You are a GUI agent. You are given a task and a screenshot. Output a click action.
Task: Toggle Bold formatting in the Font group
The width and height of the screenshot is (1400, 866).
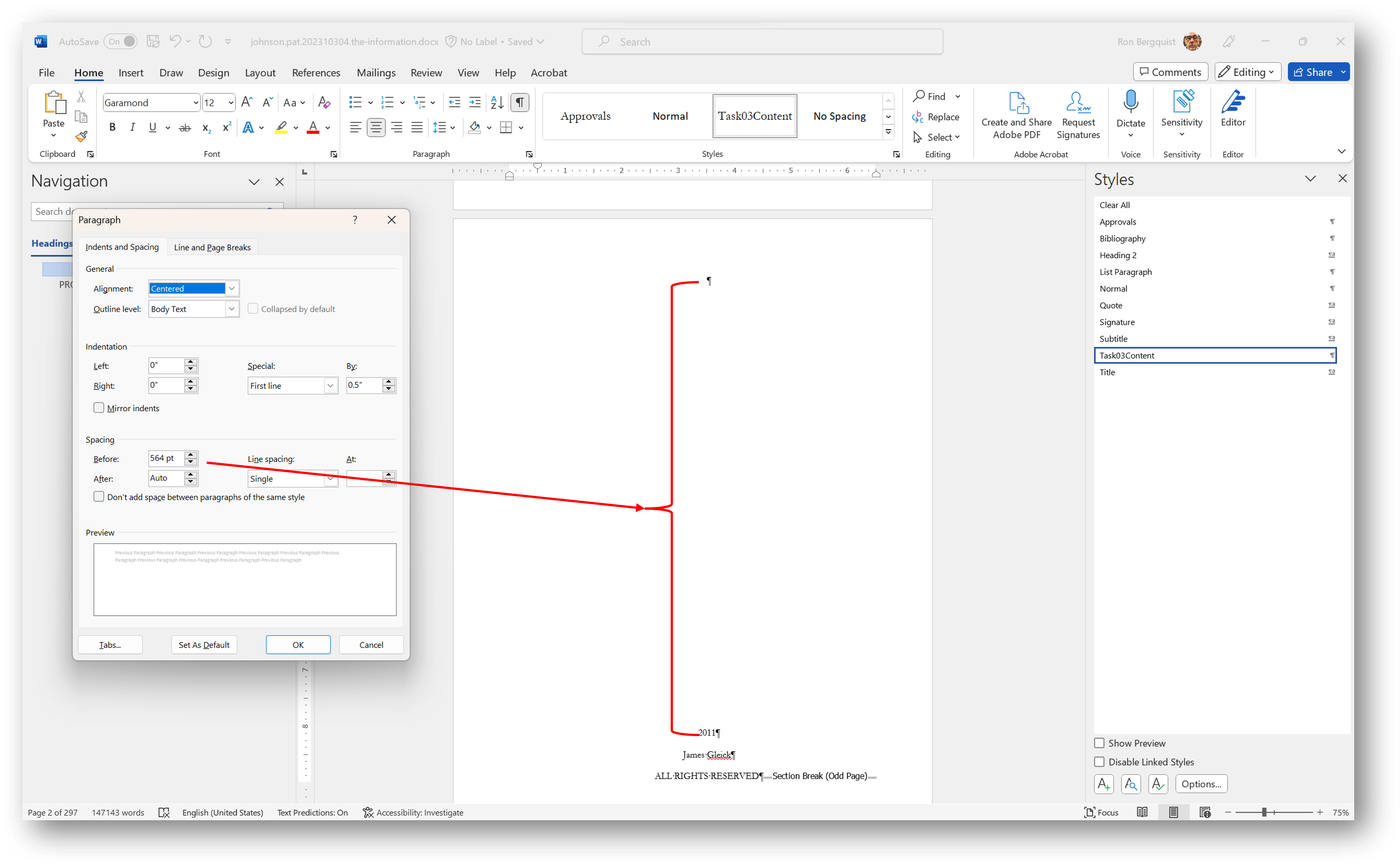(112, 127)
